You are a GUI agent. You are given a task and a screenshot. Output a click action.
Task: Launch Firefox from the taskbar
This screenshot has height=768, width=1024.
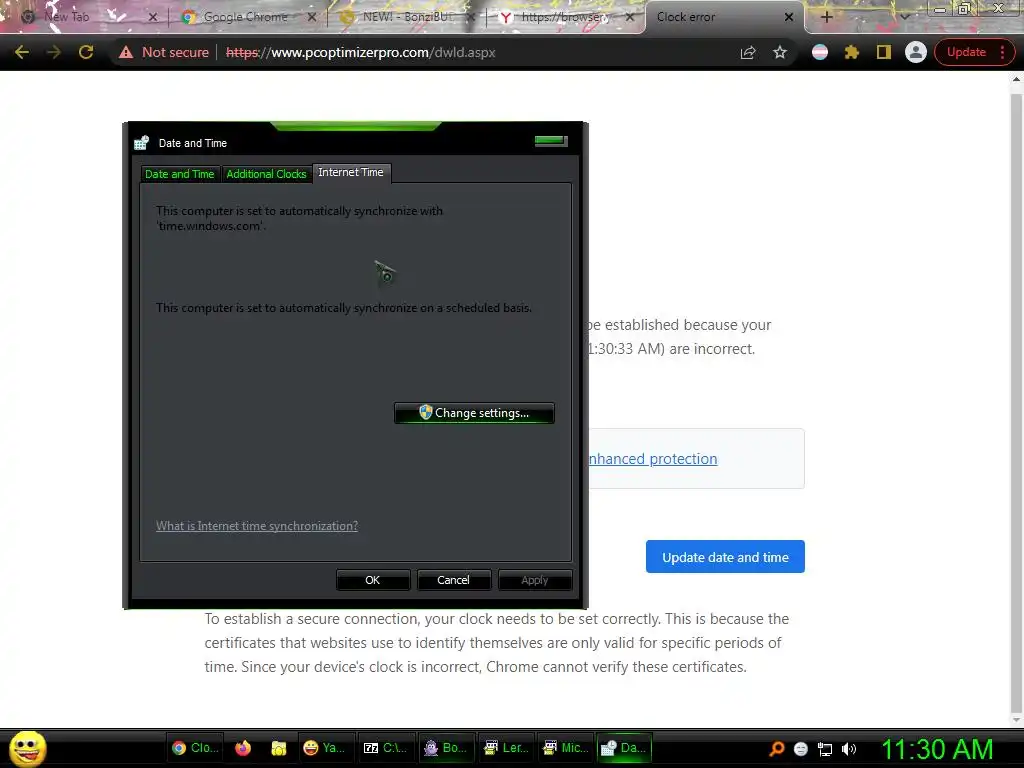243,748
